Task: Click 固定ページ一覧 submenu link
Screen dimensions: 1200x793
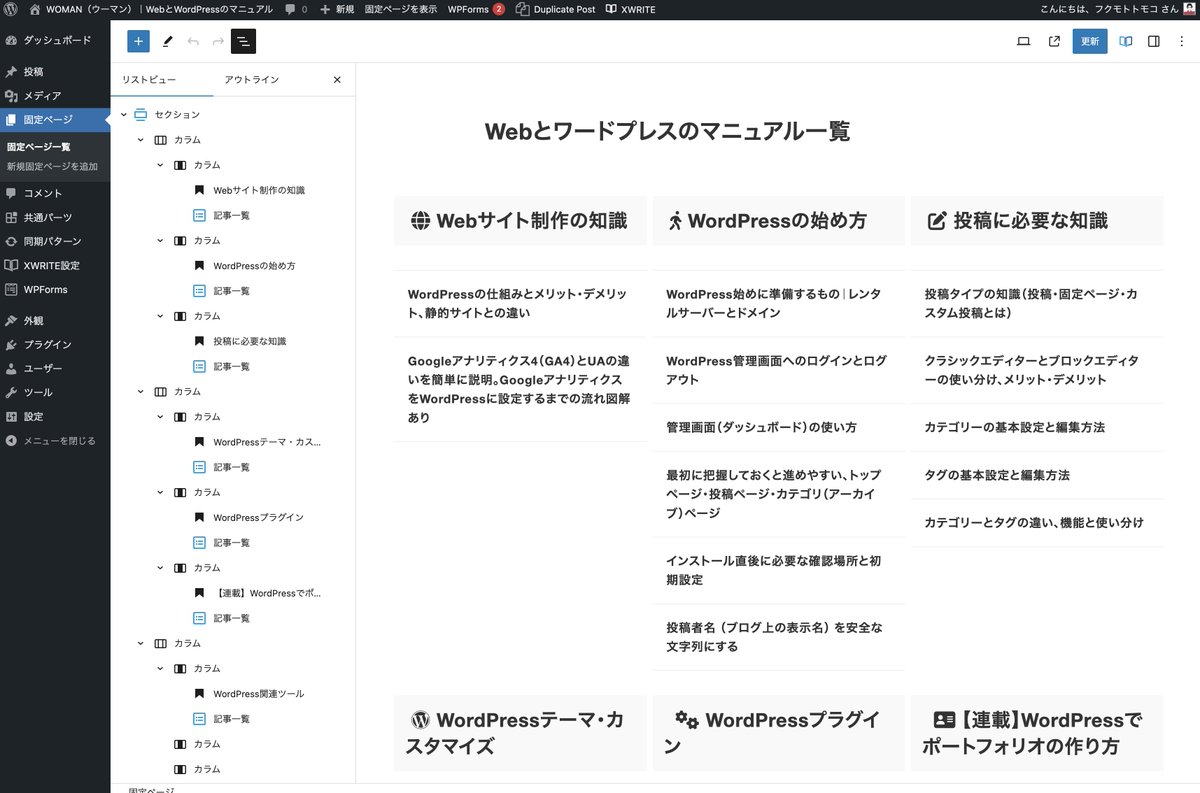Action: 39,146
